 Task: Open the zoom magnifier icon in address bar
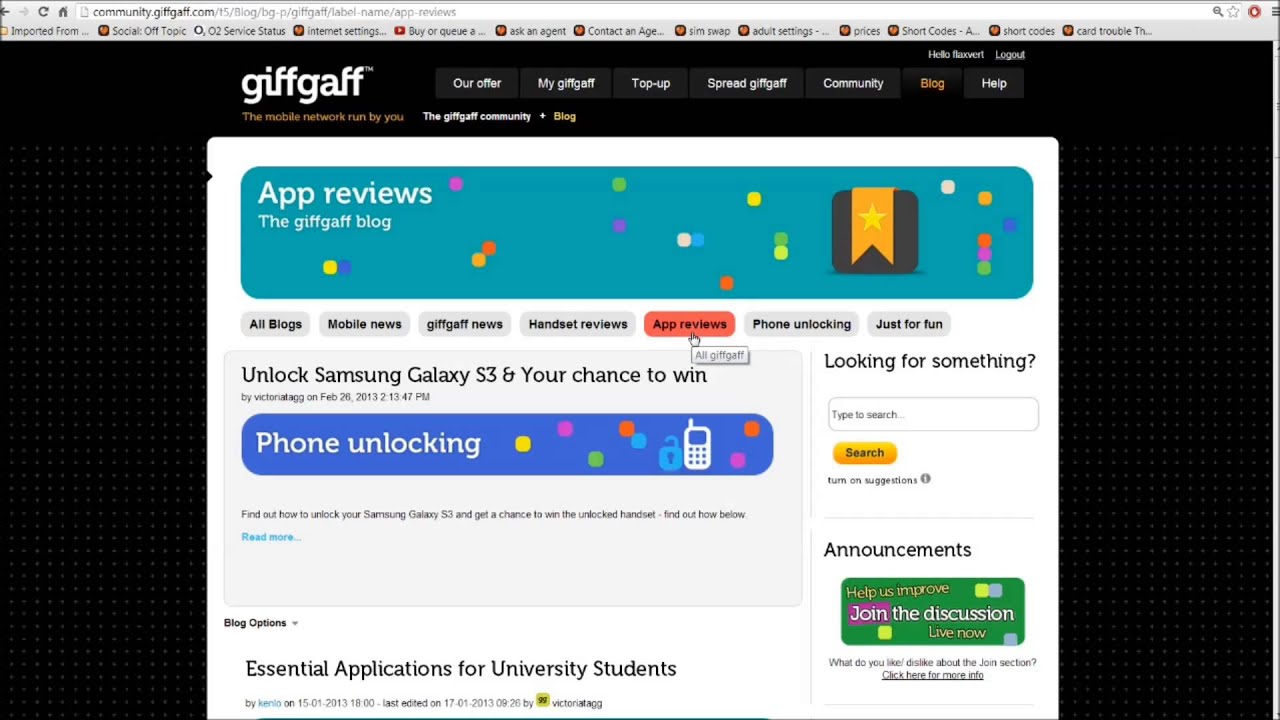[x=1217, y=12]
